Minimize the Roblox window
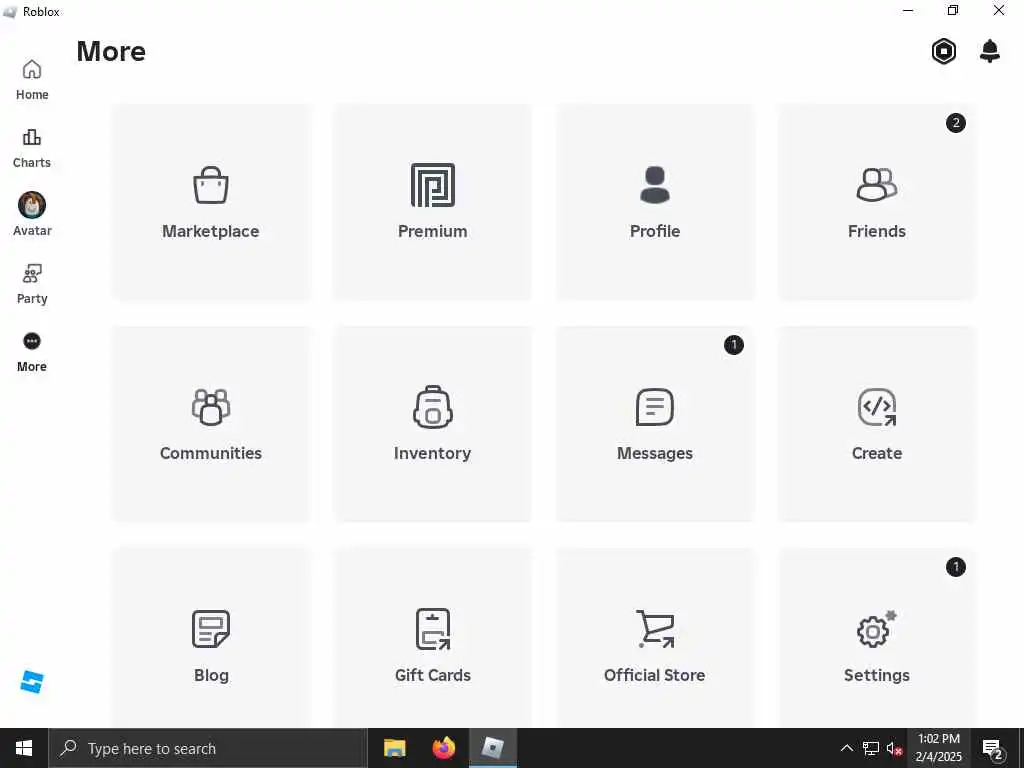Screen dimensions: 1024x768 (x=908, y=10)
